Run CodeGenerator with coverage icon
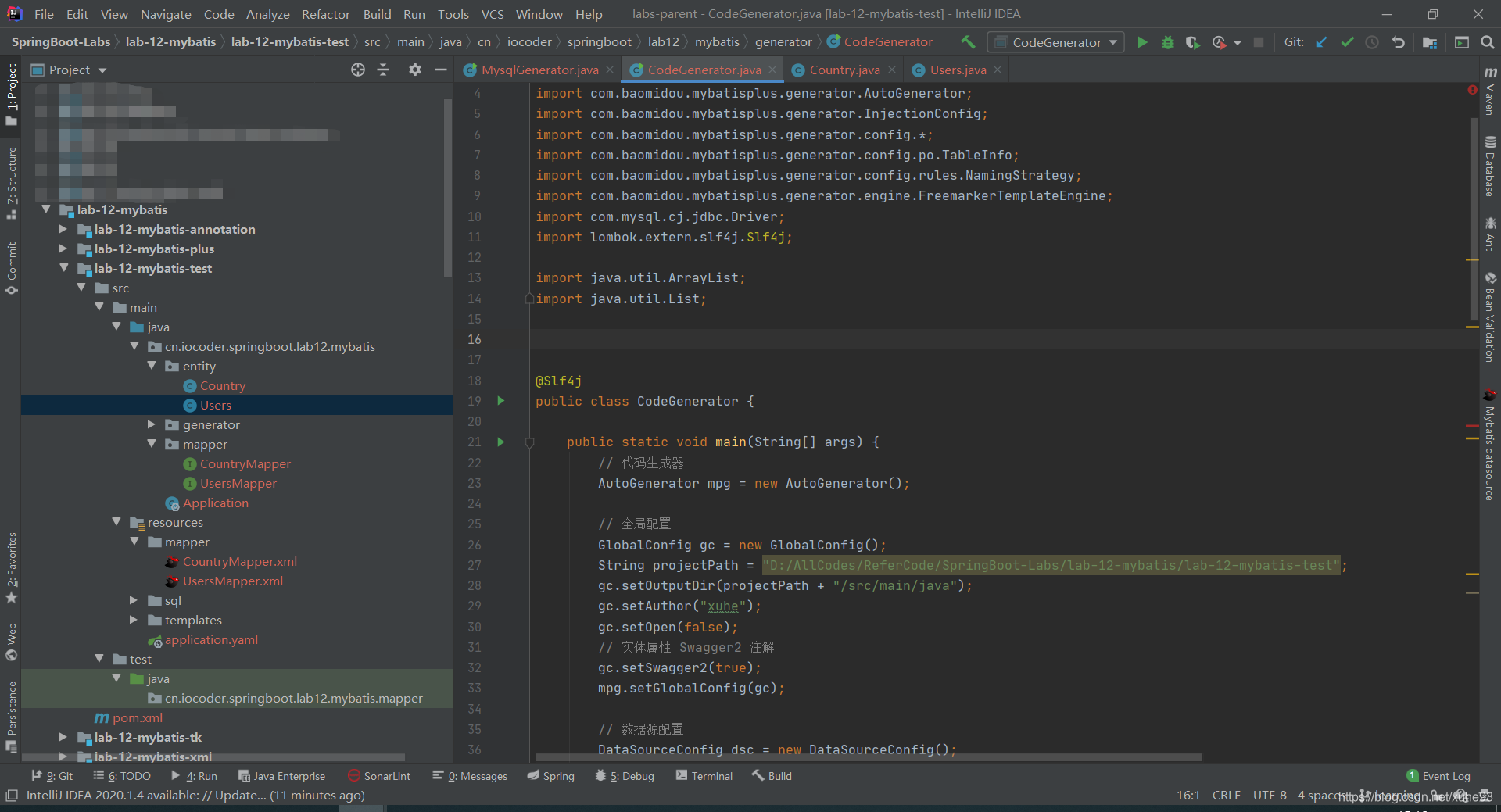 (1192, 42)
